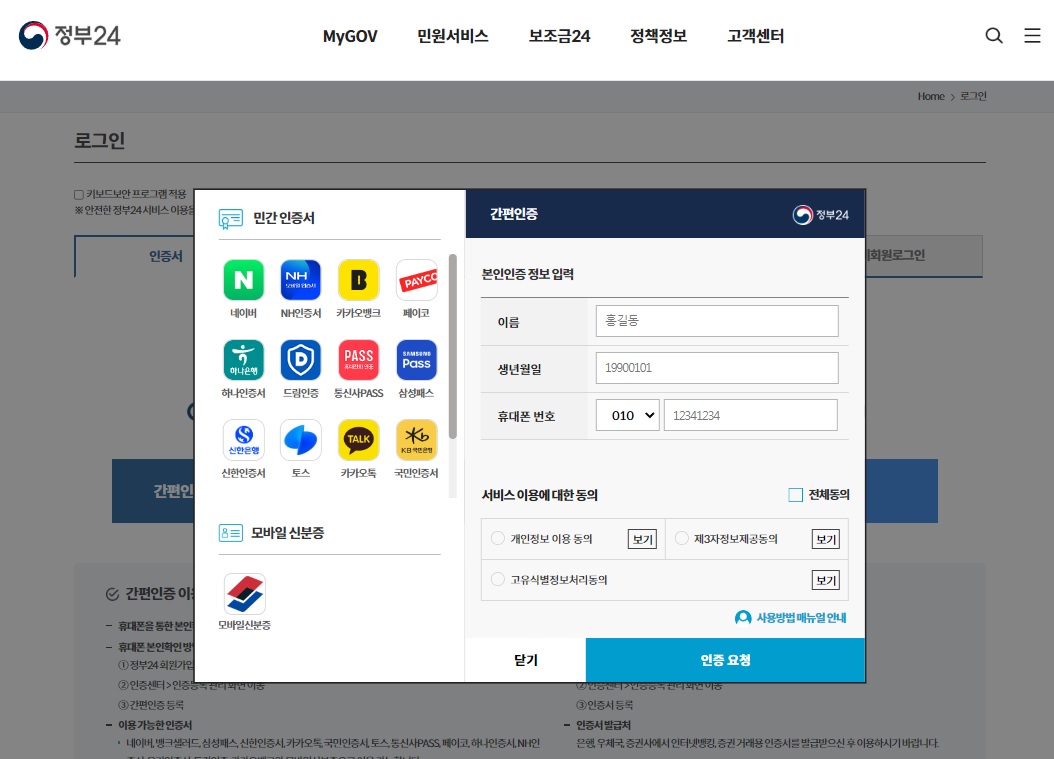The height and width of the screenshot is (759, 1054).
Task: Open 사용방법 매뉴얼 안내 link
Action: (x=801, y=617)
